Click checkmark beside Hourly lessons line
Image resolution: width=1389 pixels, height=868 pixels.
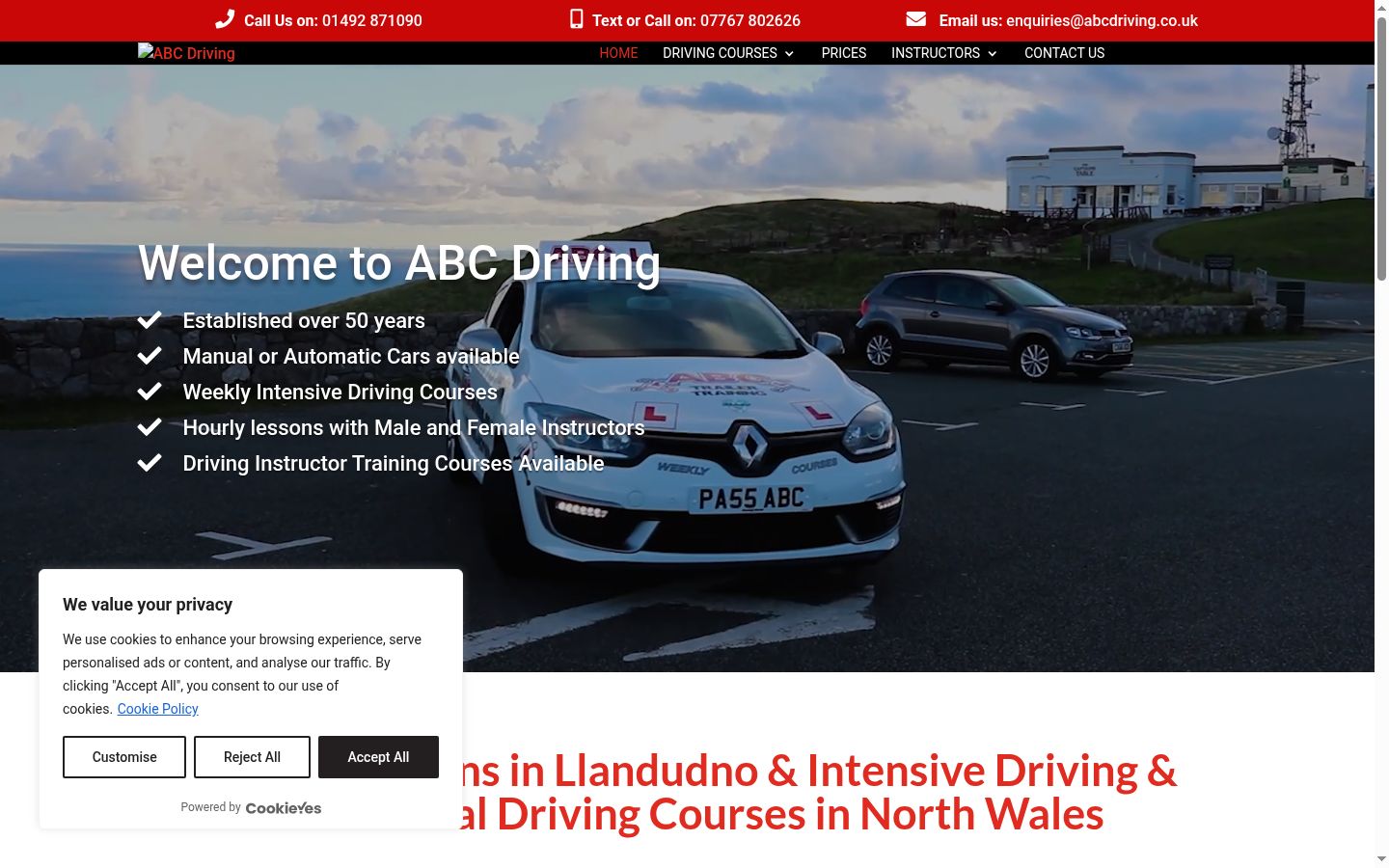tap(150, 427)
